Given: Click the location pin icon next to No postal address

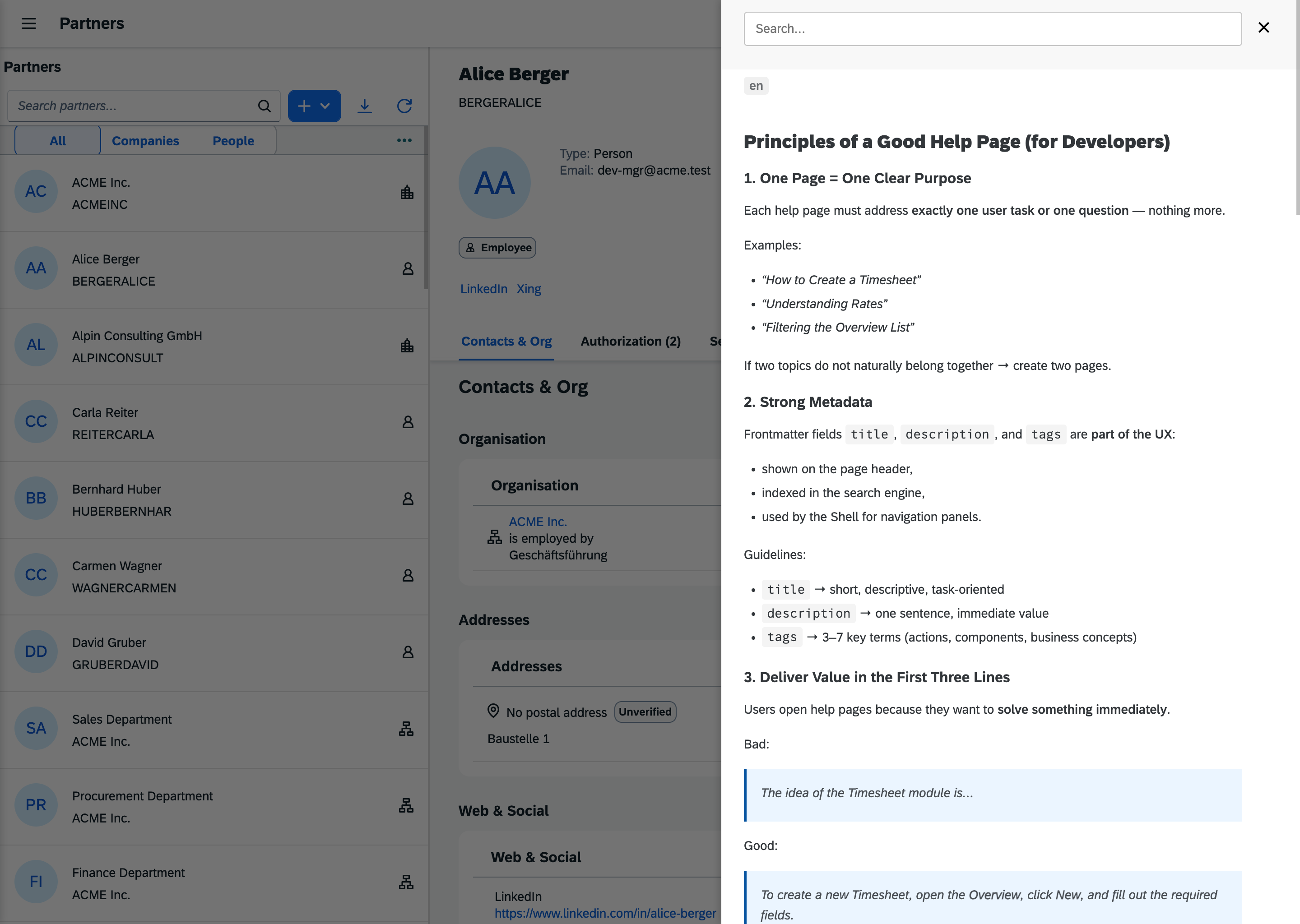Looking at the screenshot, I should (493, 711).
